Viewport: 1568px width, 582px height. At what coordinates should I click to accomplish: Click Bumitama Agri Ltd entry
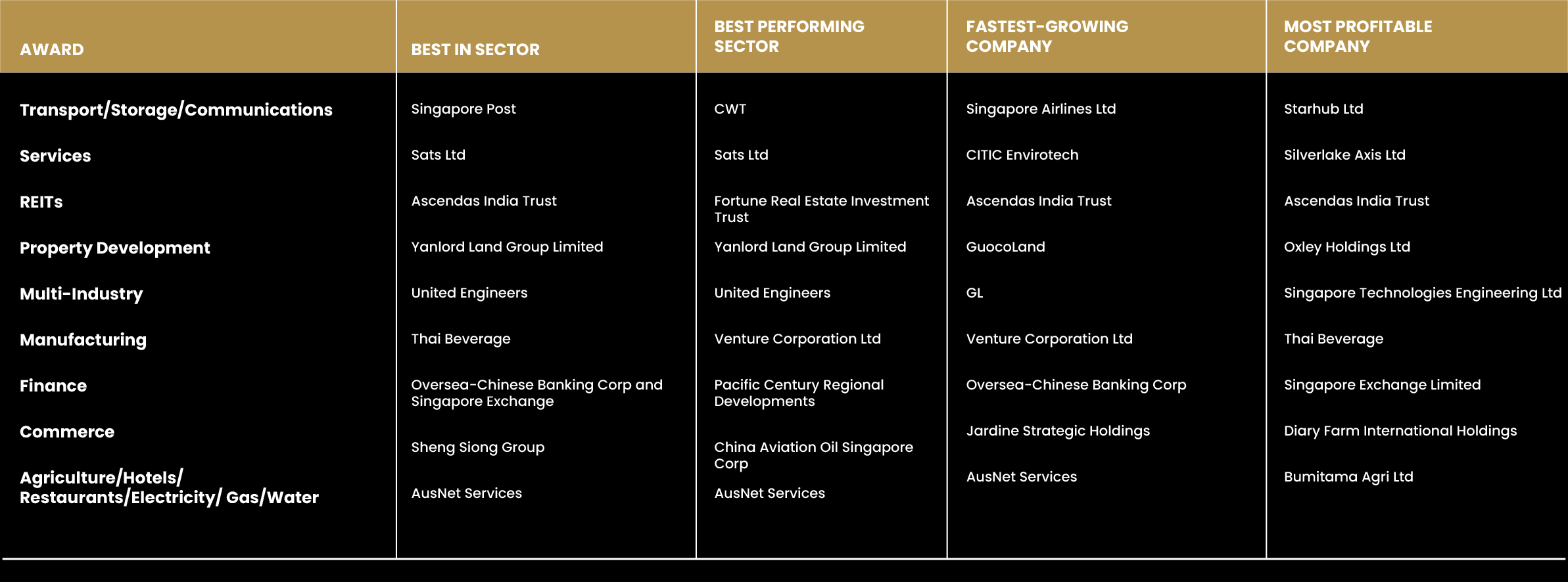pos(1348,477)
